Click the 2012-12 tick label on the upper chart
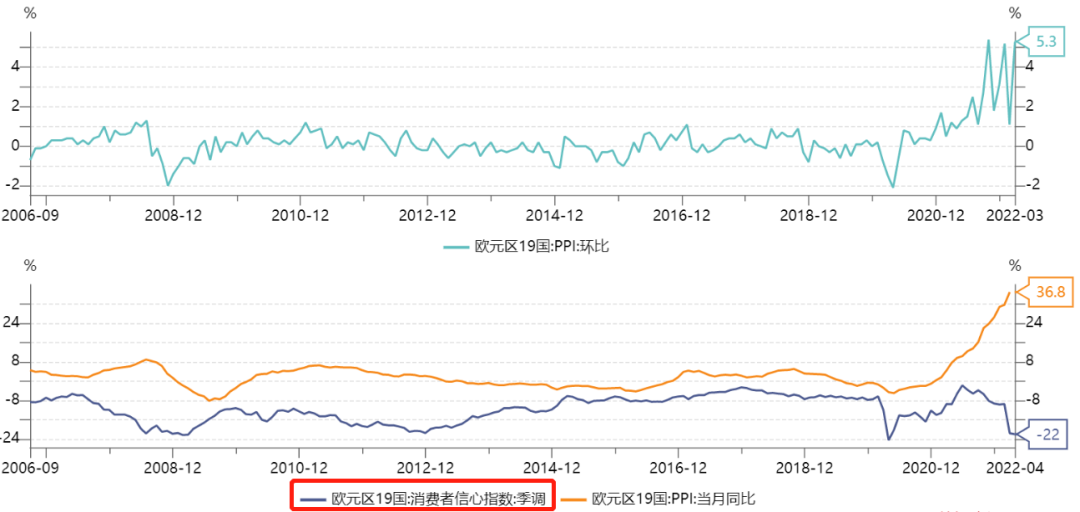Viewport: 1080px width, 512px height. click(427, 215)
